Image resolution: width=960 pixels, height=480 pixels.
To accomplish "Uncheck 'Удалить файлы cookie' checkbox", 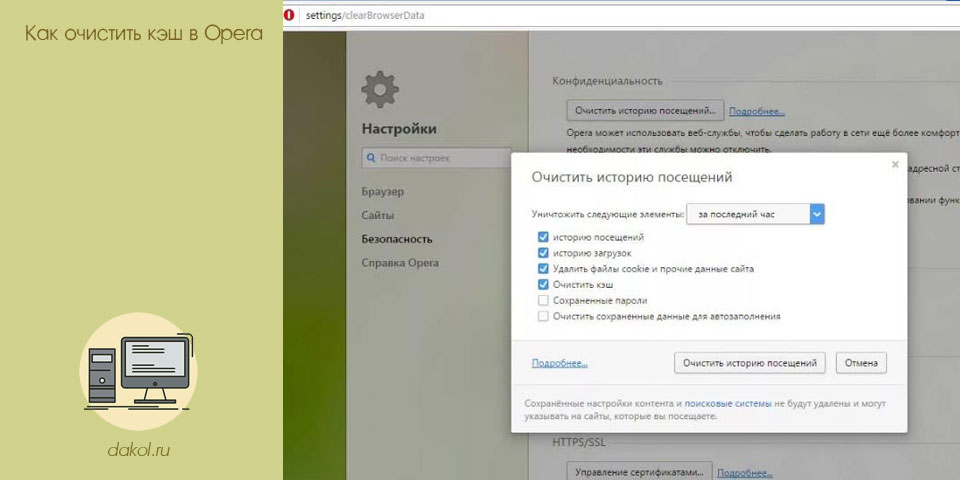I will point(542,269).
